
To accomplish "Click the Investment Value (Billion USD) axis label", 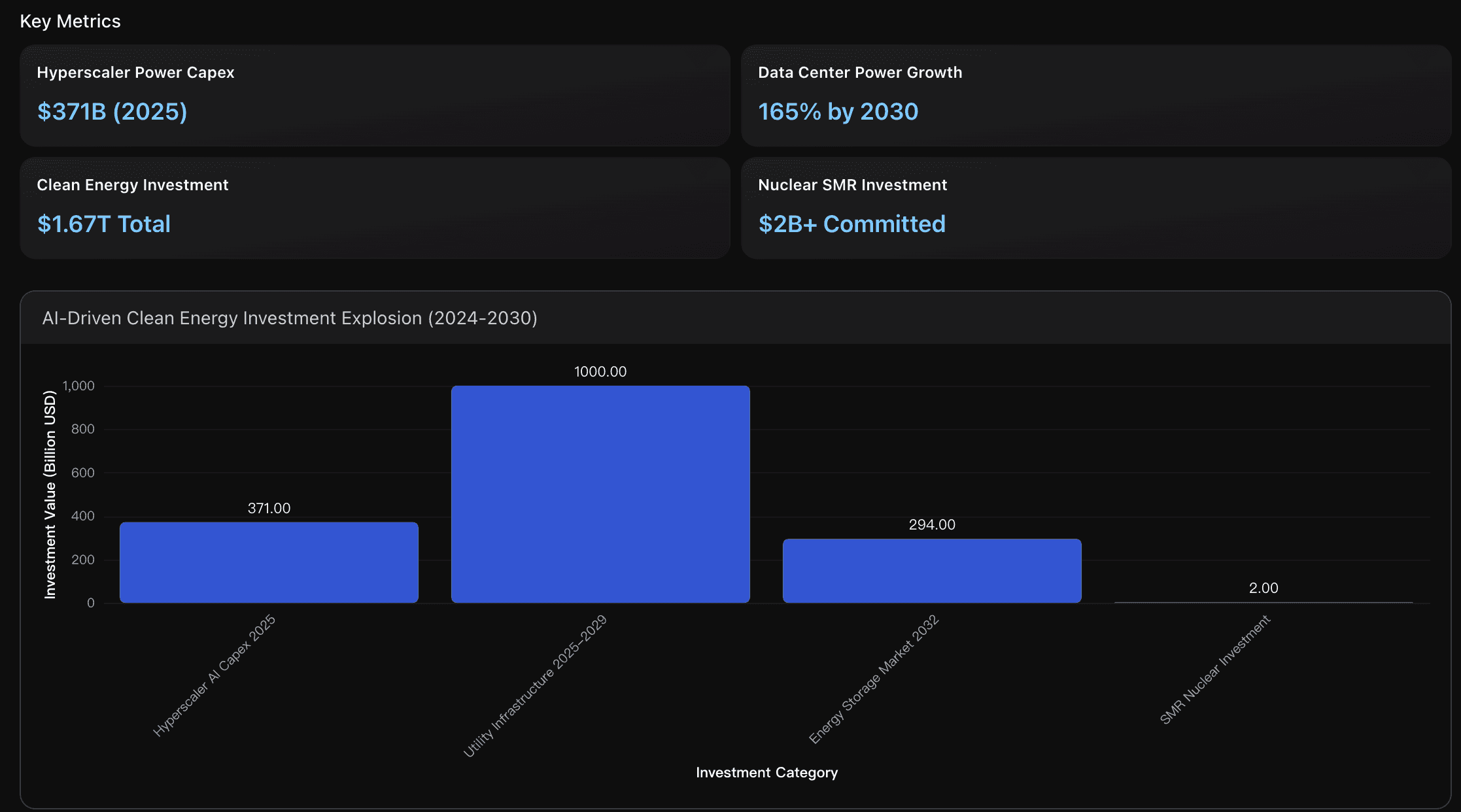I will [x=50, y=494].
